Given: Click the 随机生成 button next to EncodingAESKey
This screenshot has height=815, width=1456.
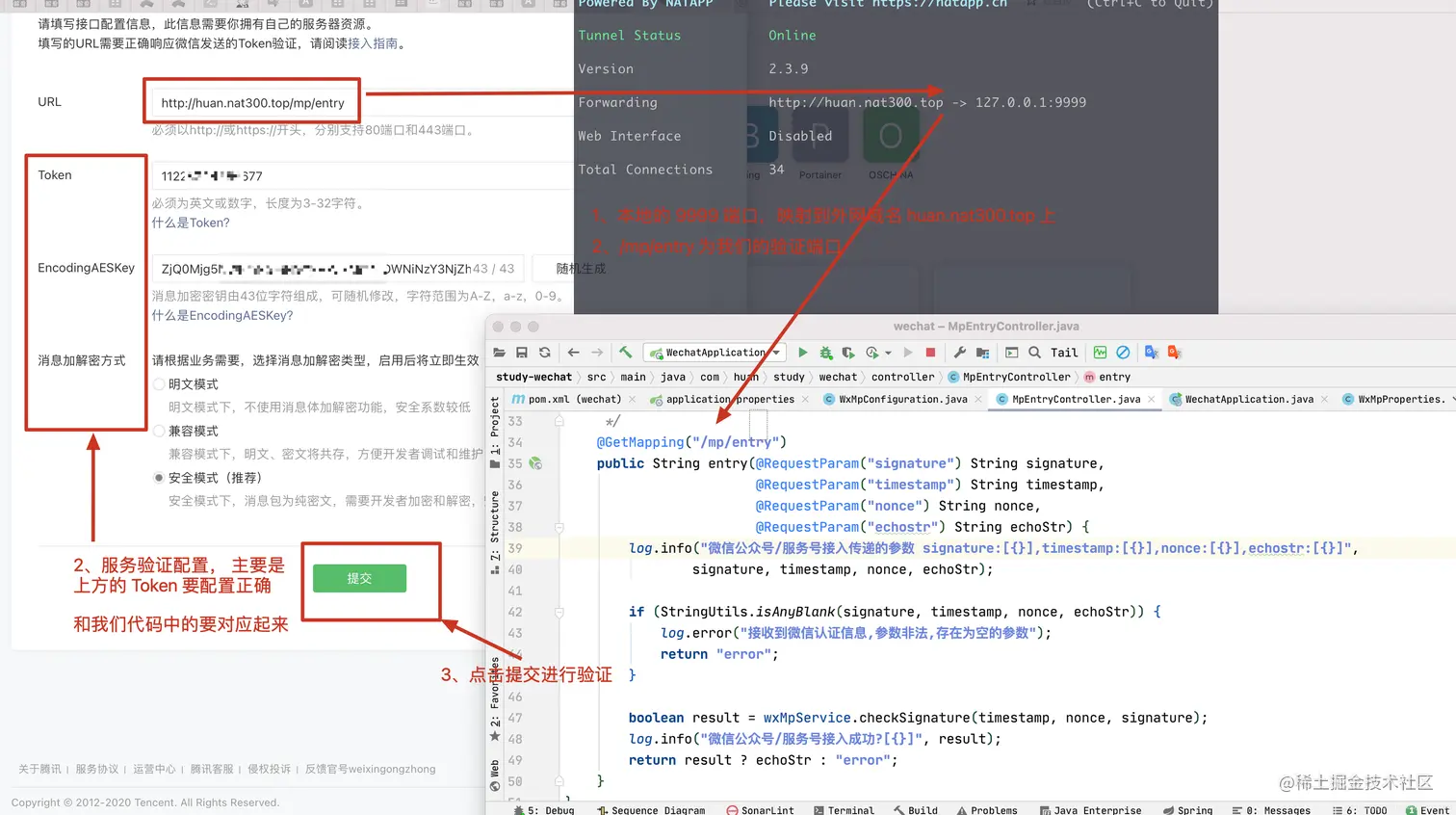Looking at the screenshot, I should [x=581, y=269].
